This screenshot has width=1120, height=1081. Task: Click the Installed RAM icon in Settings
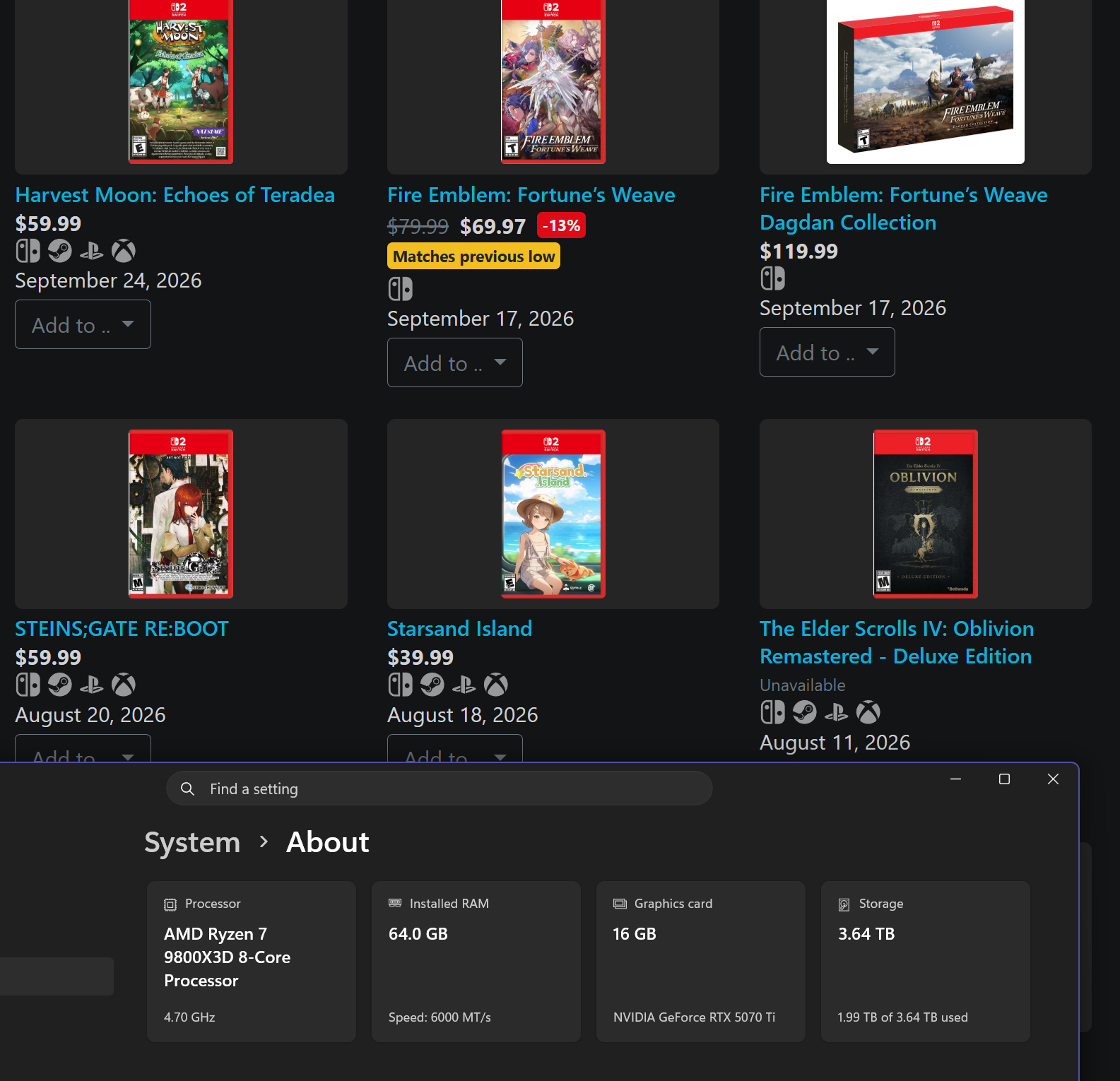(395, 903)
